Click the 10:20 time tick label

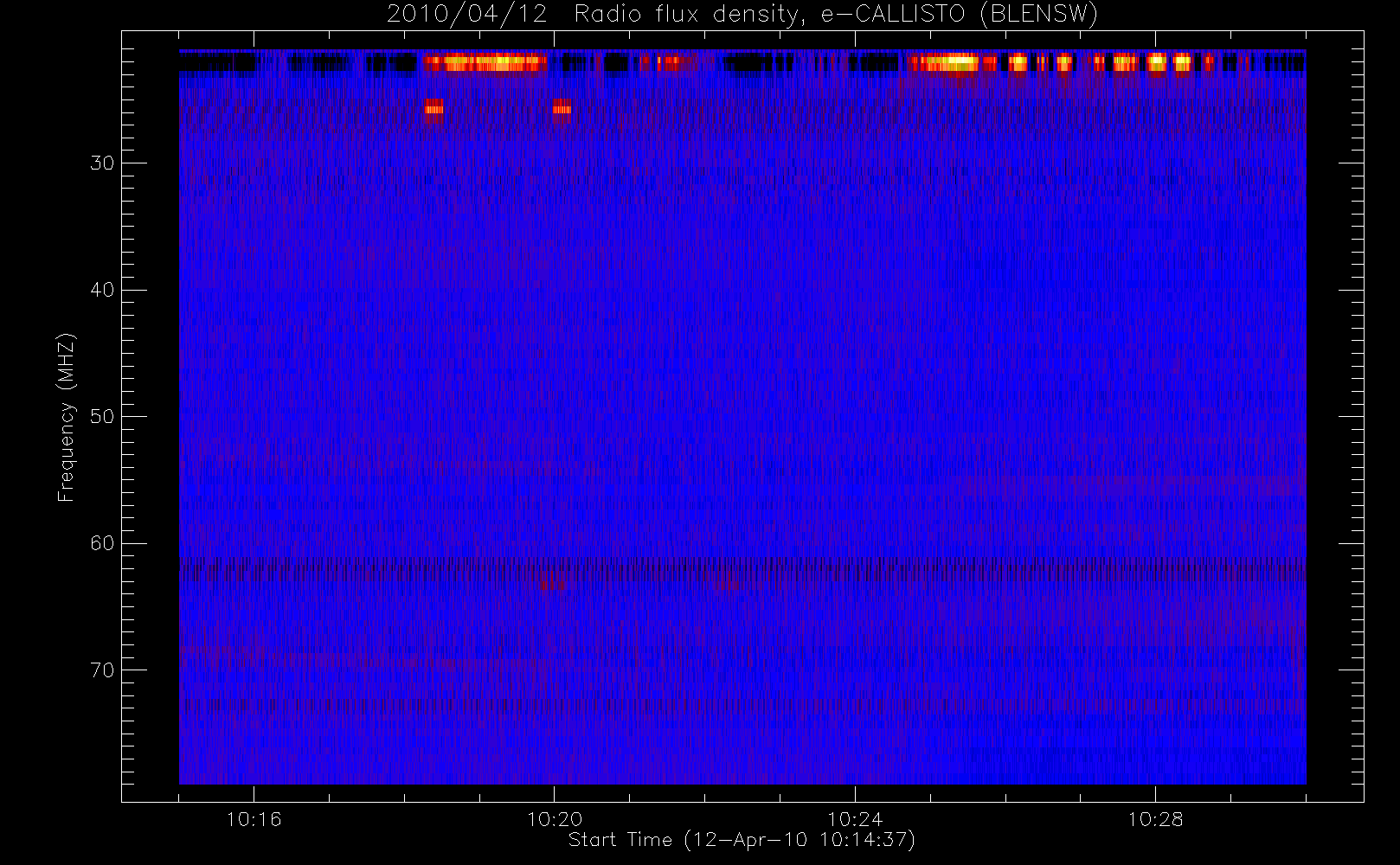(x=555, y=819)
